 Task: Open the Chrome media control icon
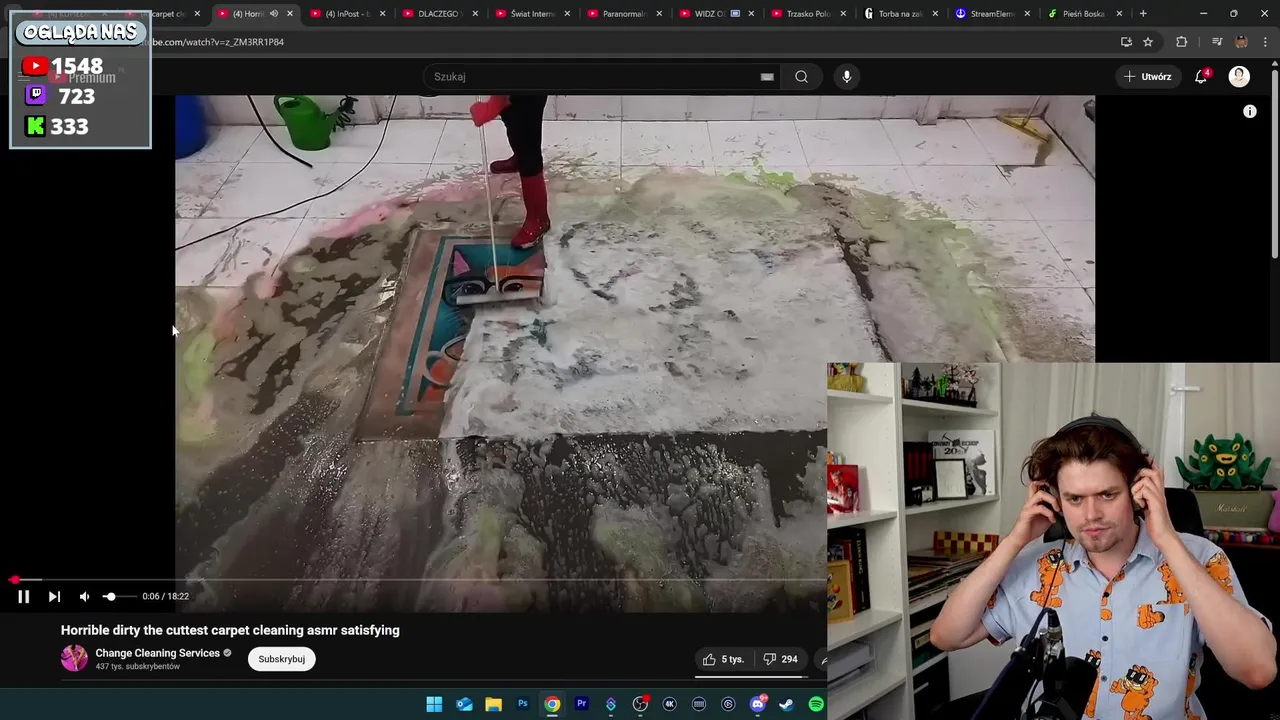coord(1216,42)
